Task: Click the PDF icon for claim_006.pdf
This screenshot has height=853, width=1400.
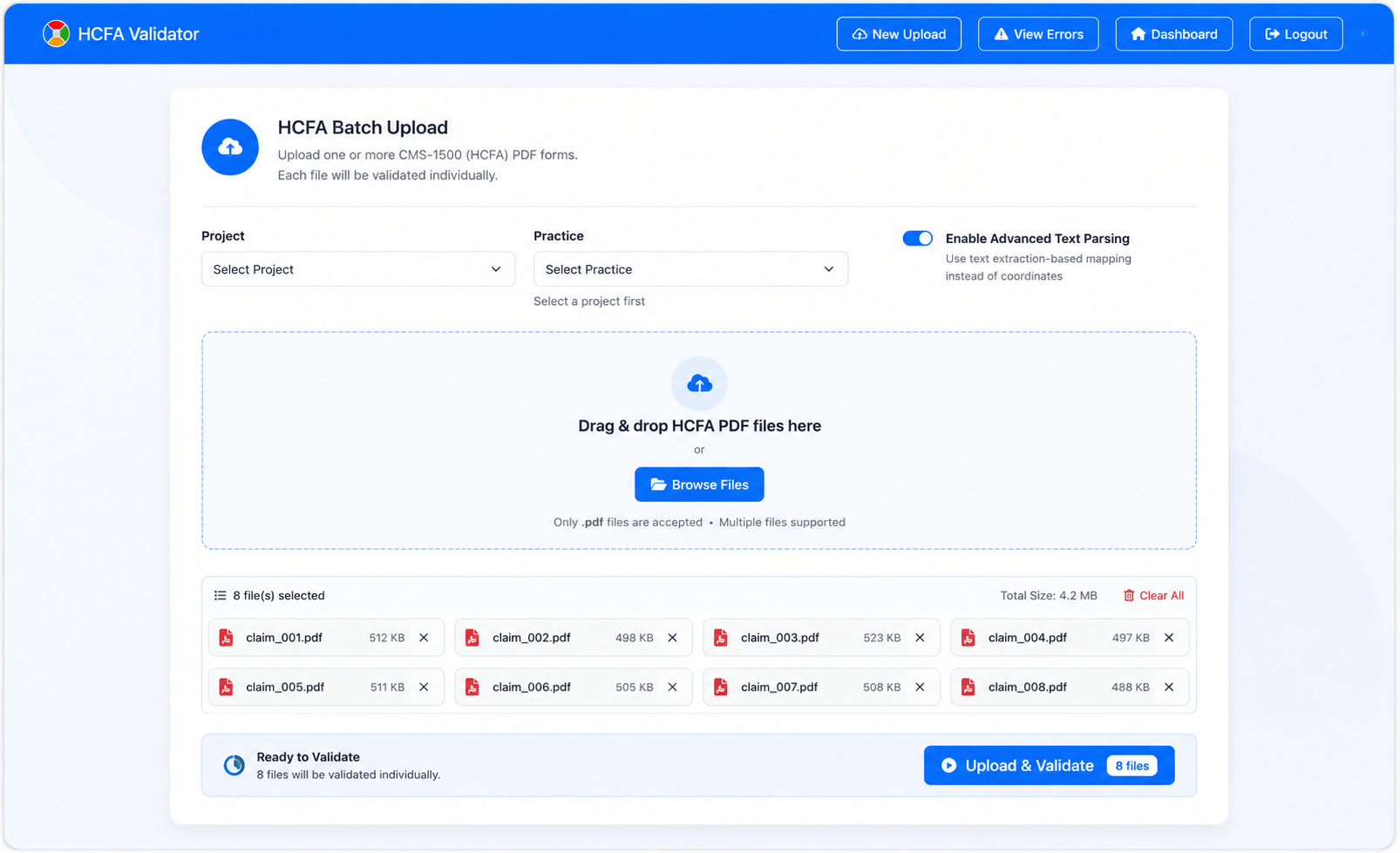Action: pos(472,687)
